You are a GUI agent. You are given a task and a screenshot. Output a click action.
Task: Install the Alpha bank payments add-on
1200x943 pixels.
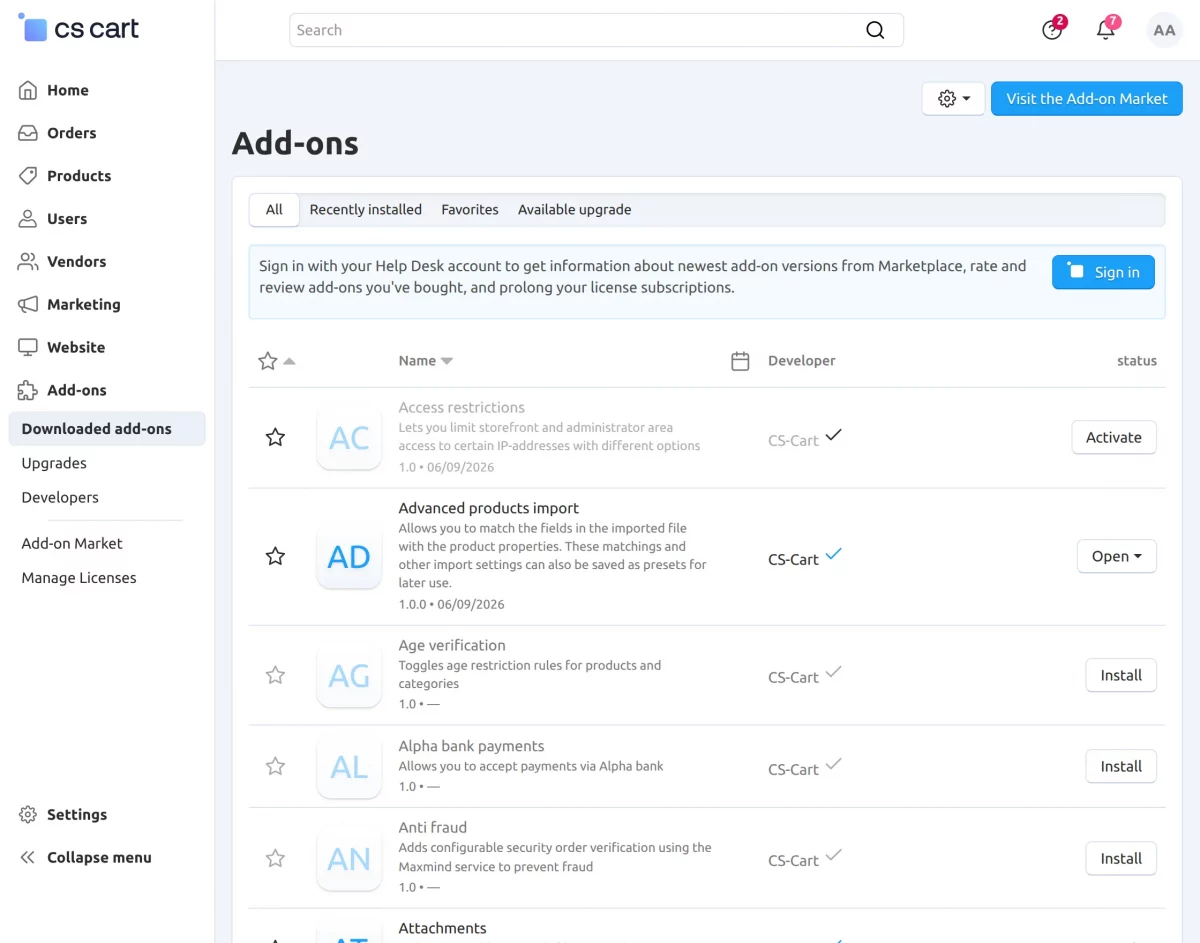(x=1121, y=766)
